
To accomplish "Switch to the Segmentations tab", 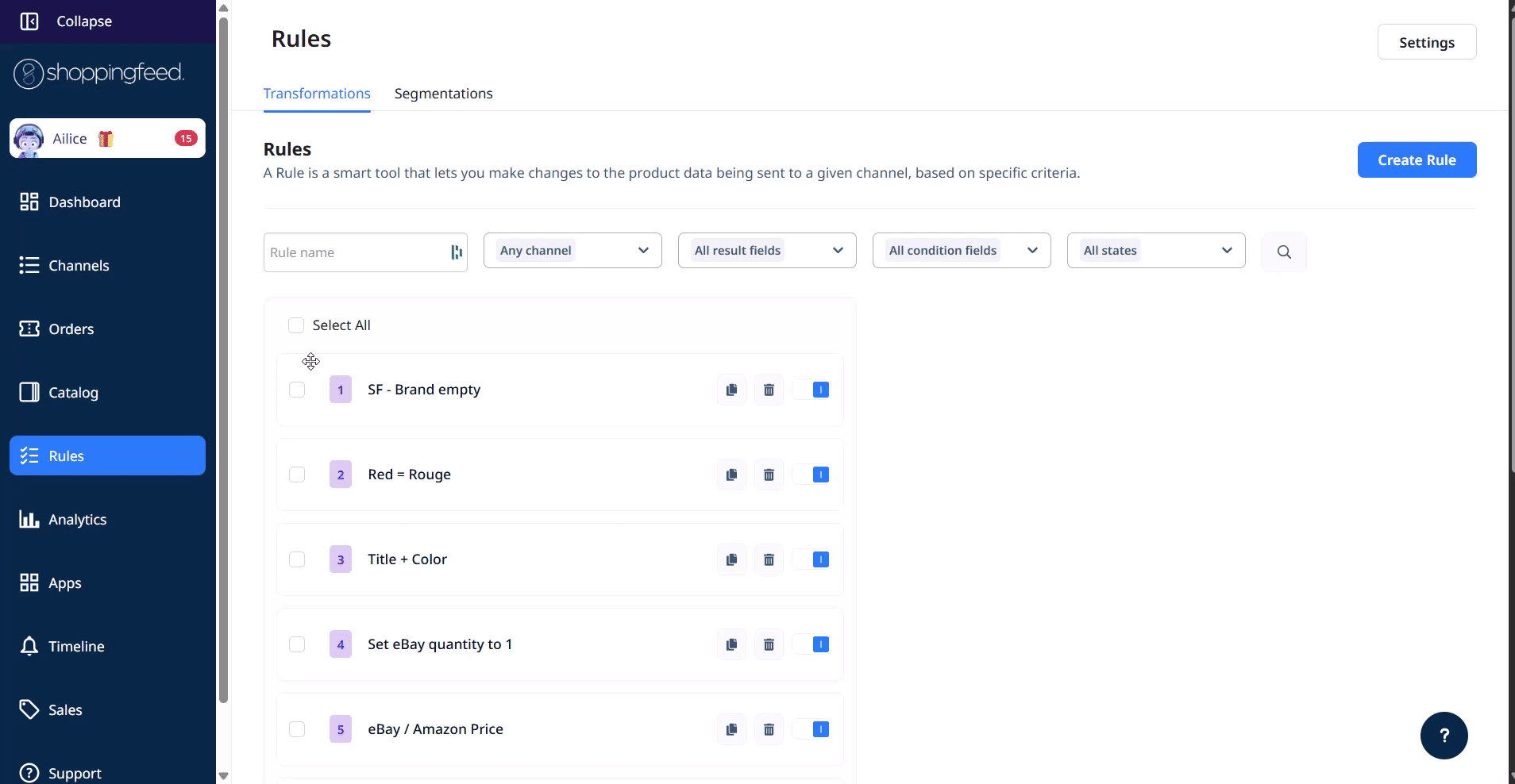I will [x=443, y=94].
